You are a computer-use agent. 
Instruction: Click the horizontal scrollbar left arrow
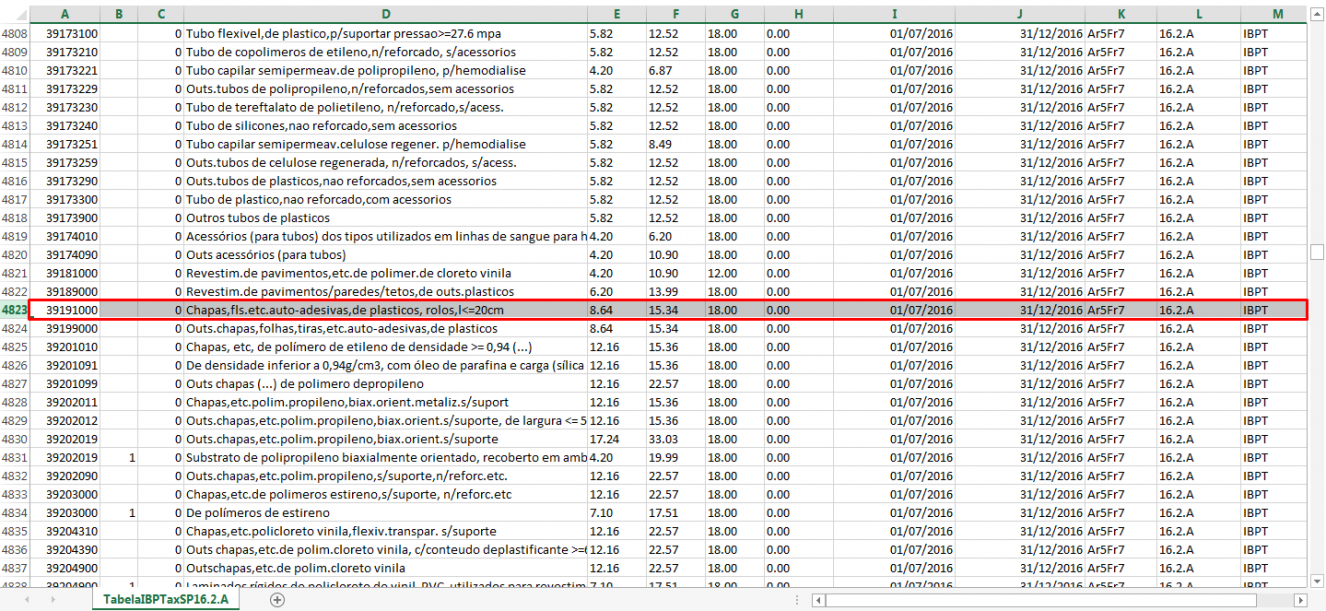(x=818, y=600)
